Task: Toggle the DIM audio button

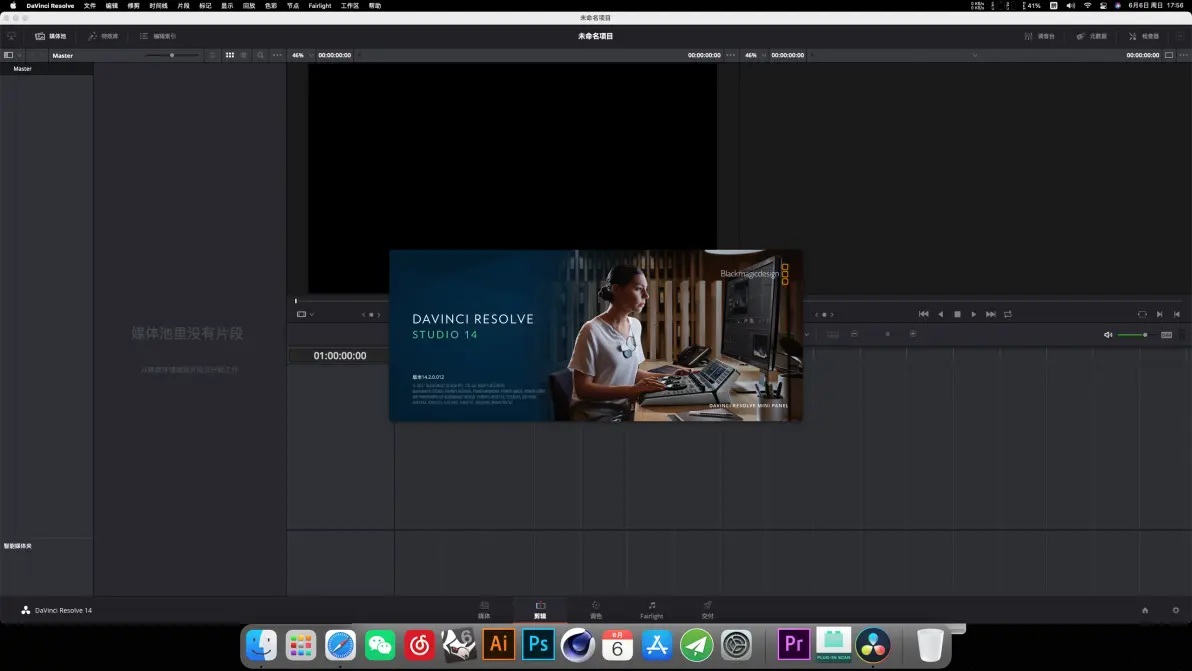Action: pyautogui.click(x=1166, y=334)
